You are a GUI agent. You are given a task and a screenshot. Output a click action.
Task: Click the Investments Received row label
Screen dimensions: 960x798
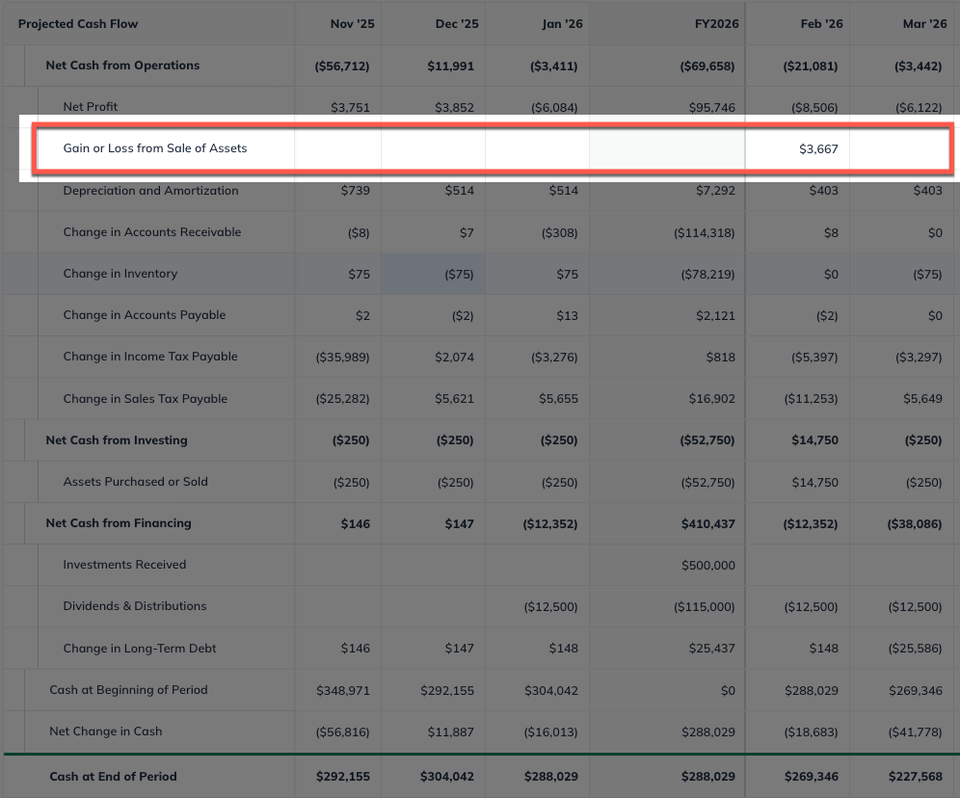124,565
